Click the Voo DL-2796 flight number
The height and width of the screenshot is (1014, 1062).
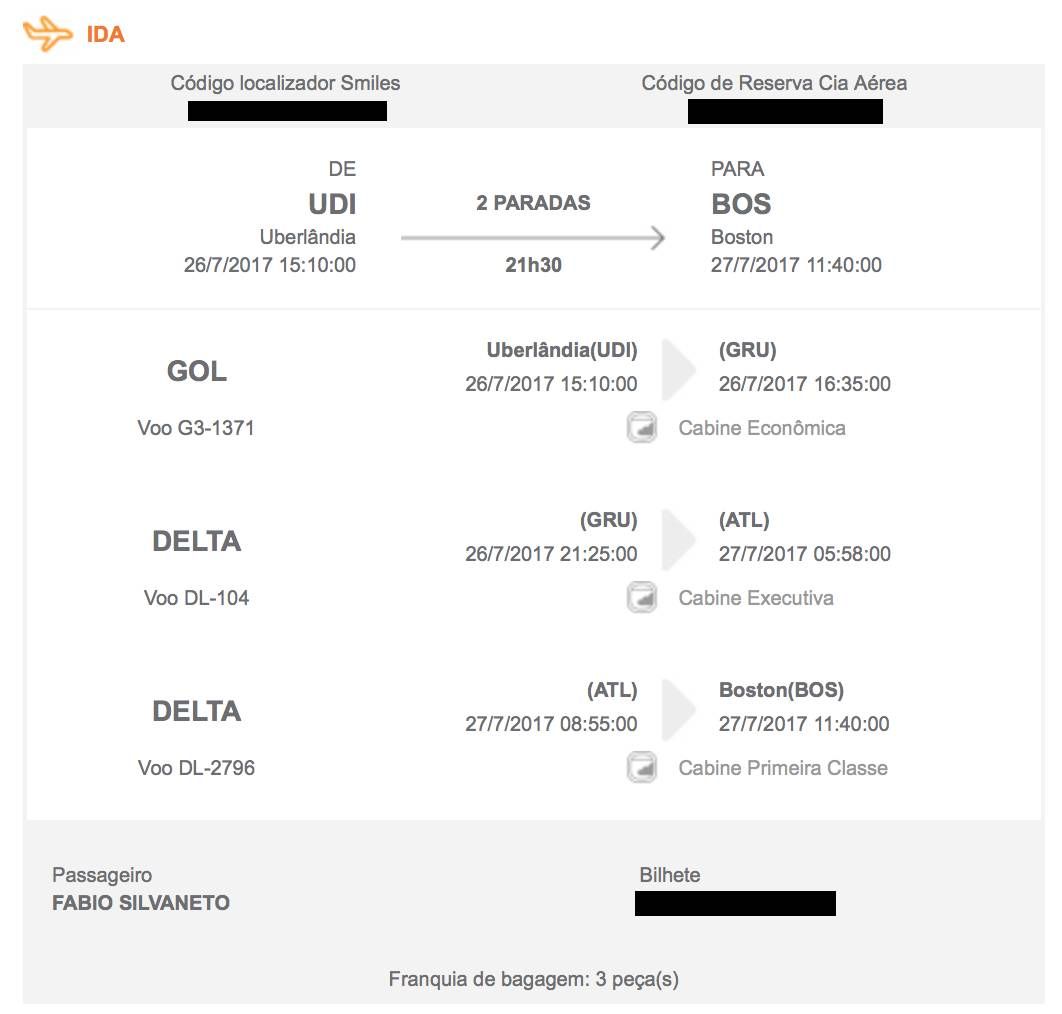196,768
